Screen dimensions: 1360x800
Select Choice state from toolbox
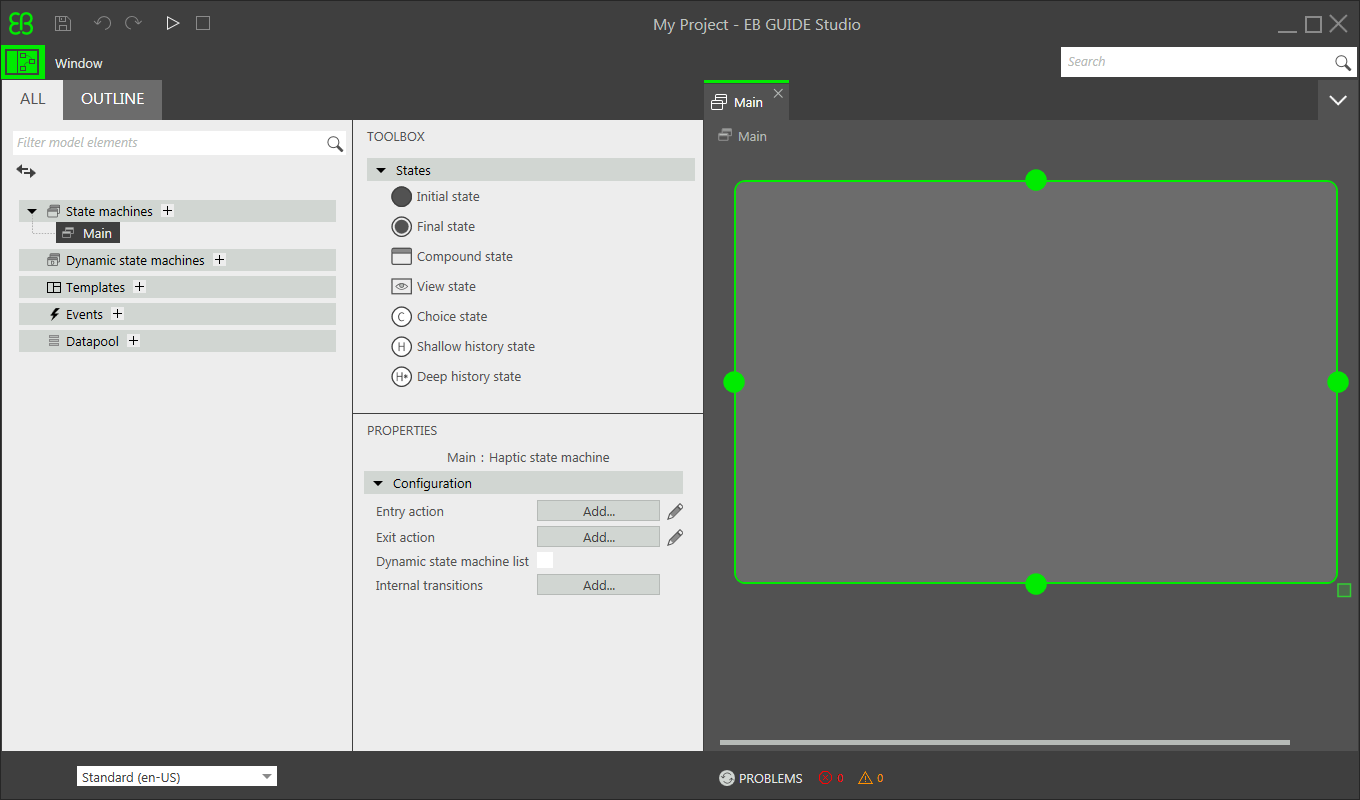click(439, 317)
